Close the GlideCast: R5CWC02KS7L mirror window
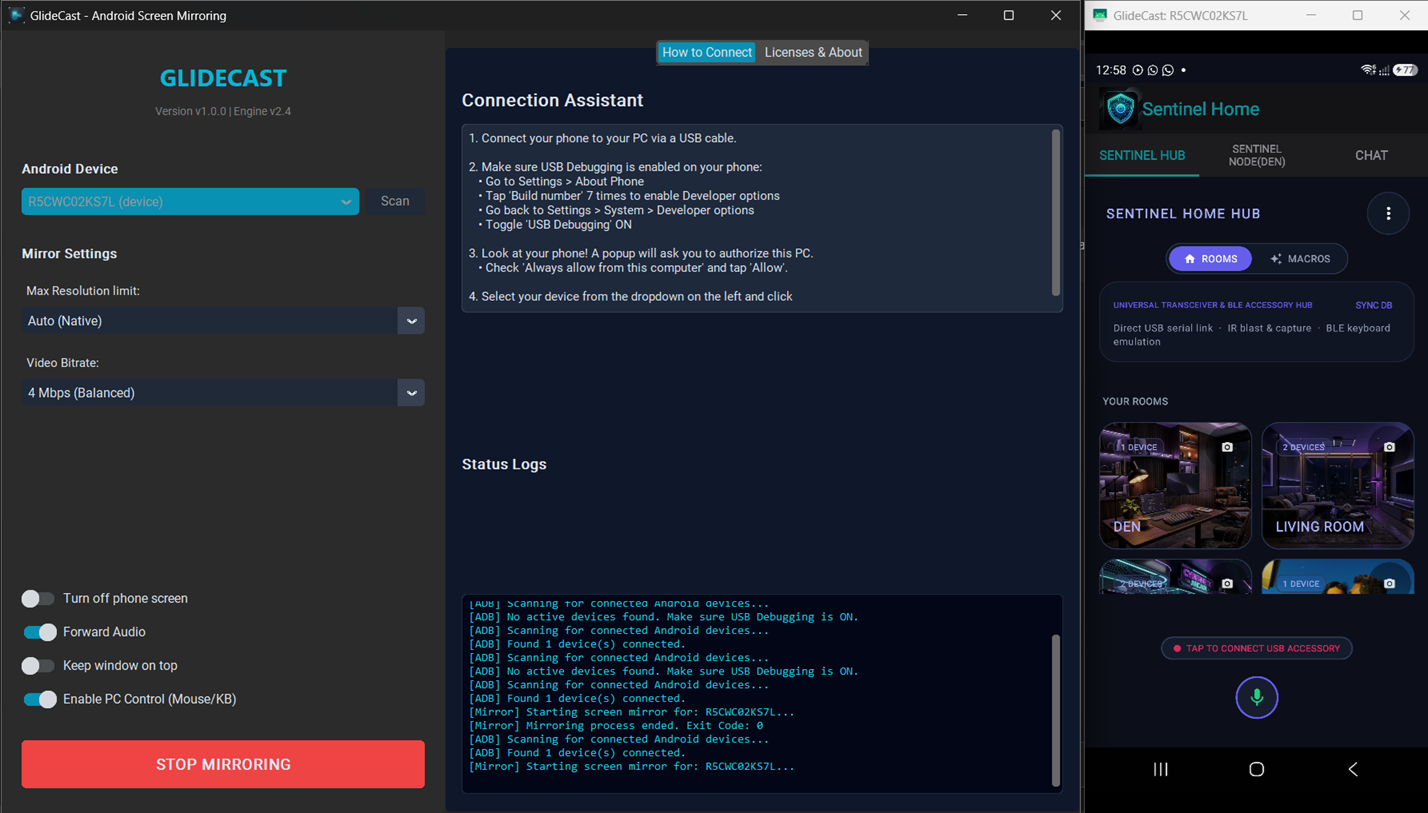This screenshot has height=813, width=1428. tap(1404, 15)
